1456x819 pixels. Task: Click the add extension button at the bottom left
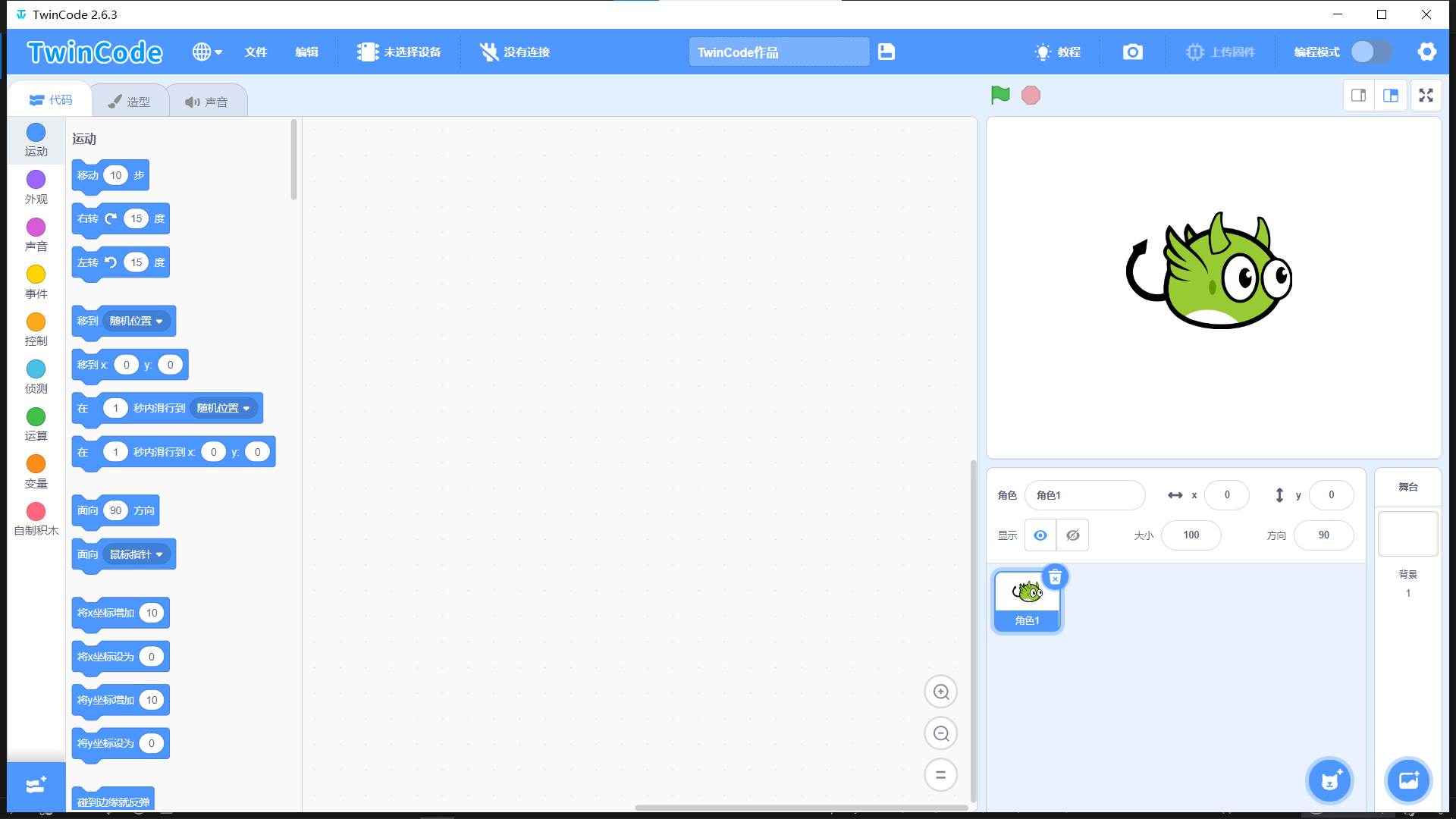click(x=36, y=786)
